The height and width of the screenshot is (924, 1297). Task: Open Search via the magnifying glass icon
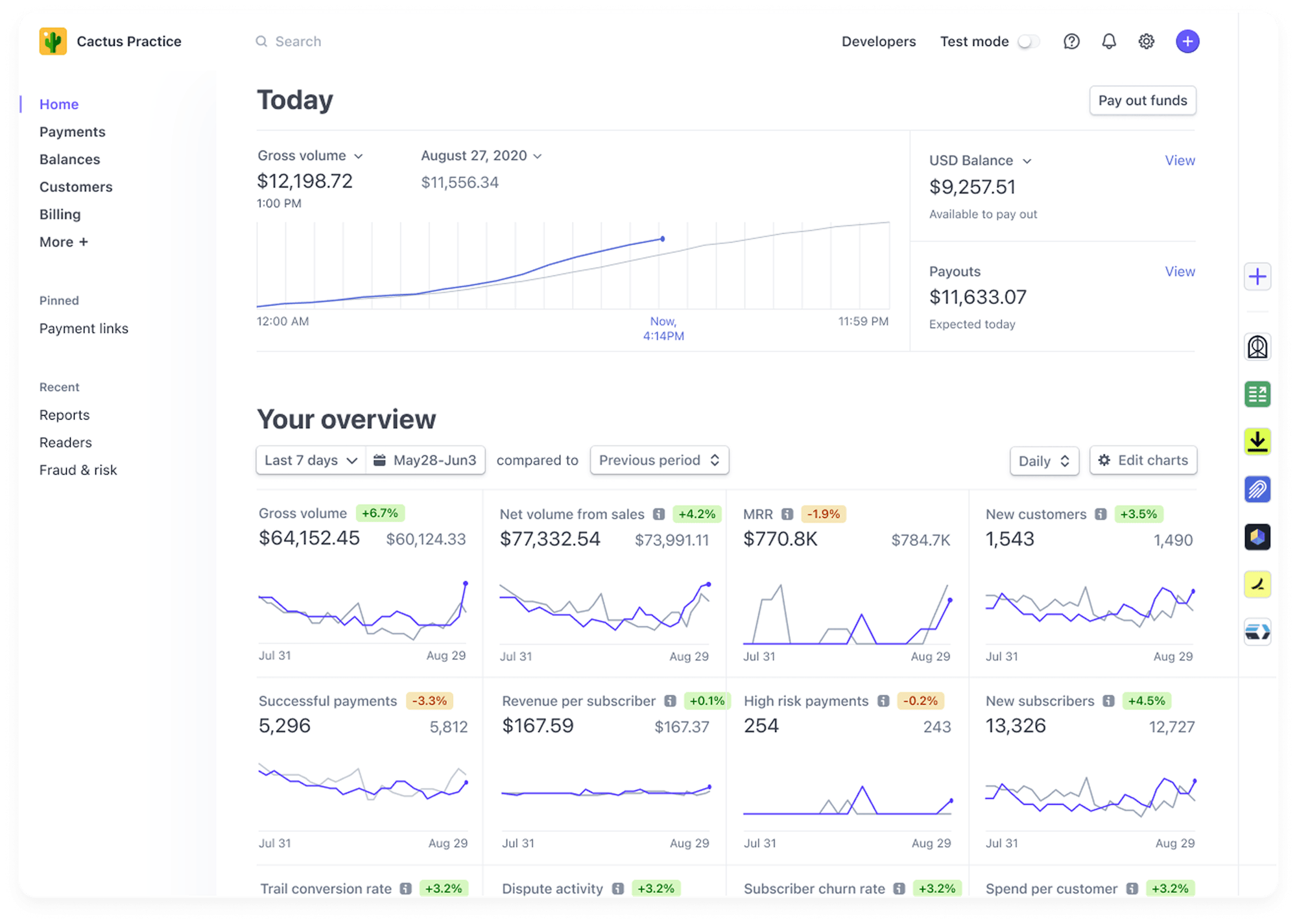click(x=262, y=41)
